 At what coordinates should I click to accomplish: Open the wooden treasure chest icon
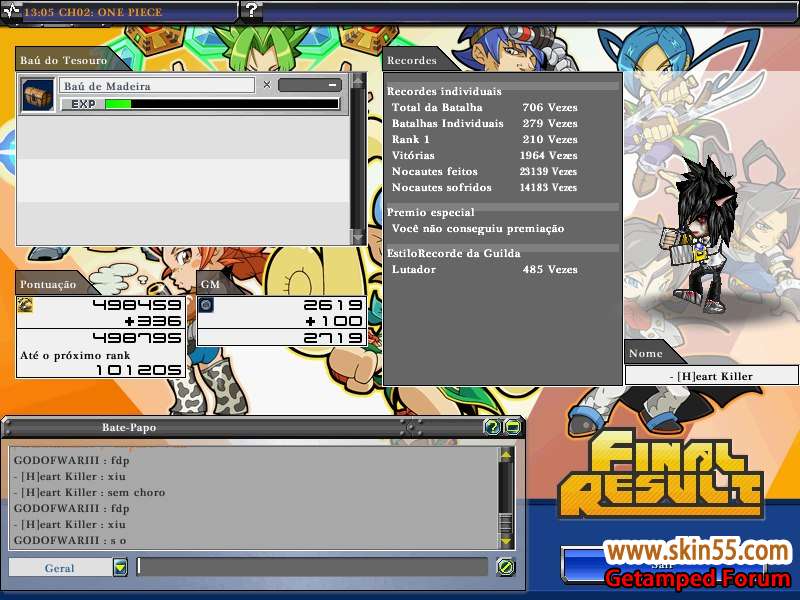point(38,95)
